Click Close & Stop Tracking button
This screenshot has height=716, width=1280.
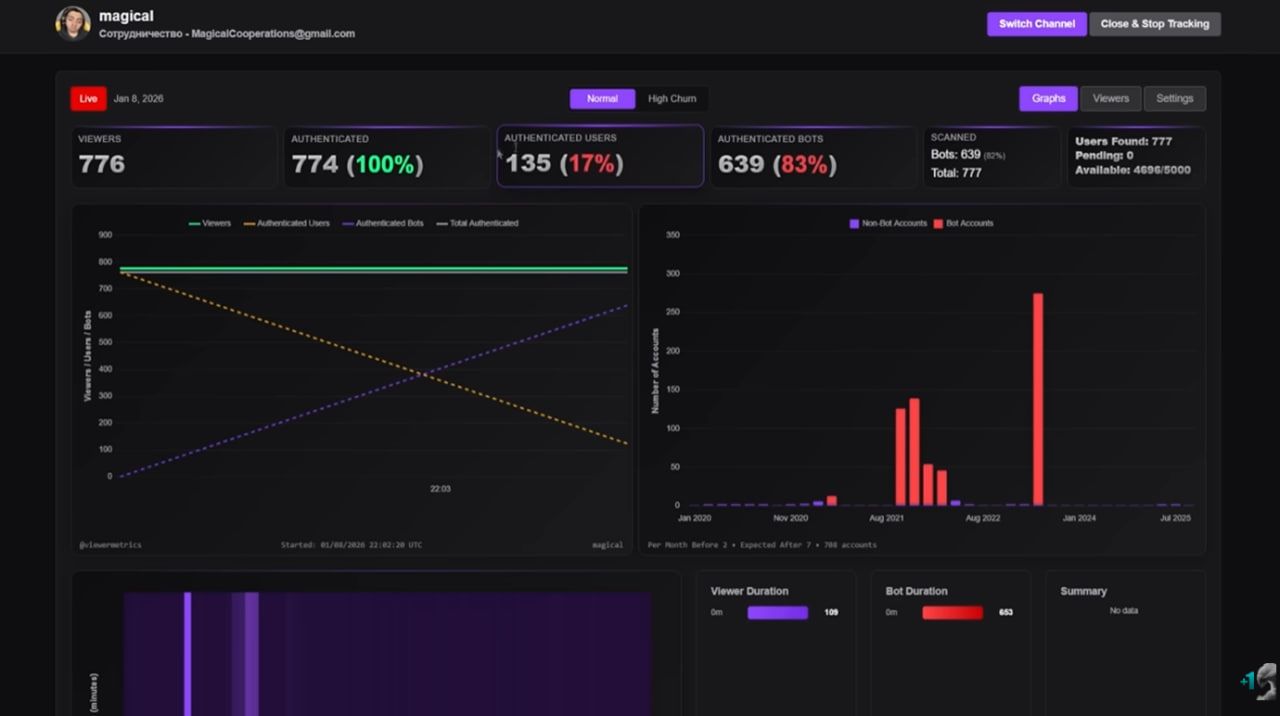tap(1154, 24)
